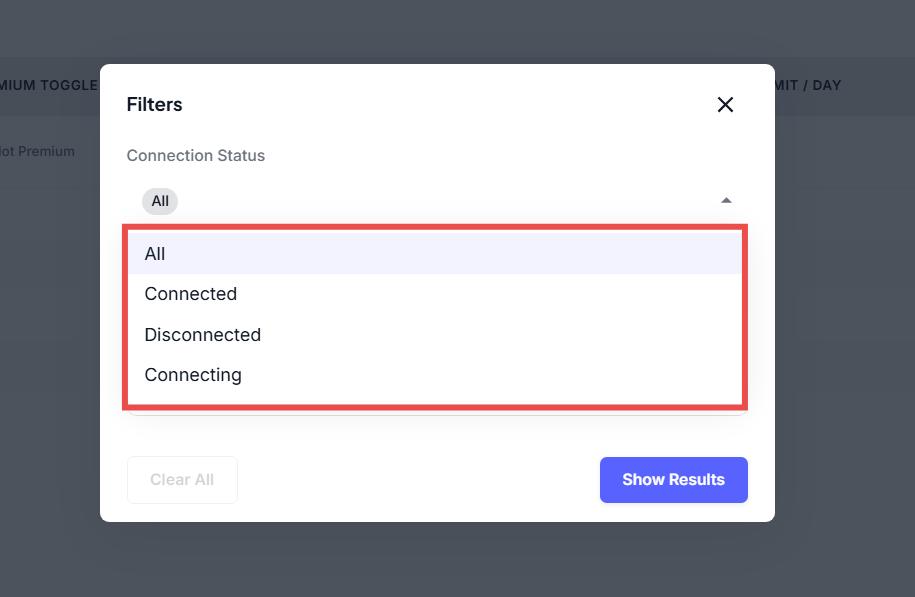Click empty dialog area between Clear All and Show Results
This screenshot has width=915, height=597.
coord(420,480)
